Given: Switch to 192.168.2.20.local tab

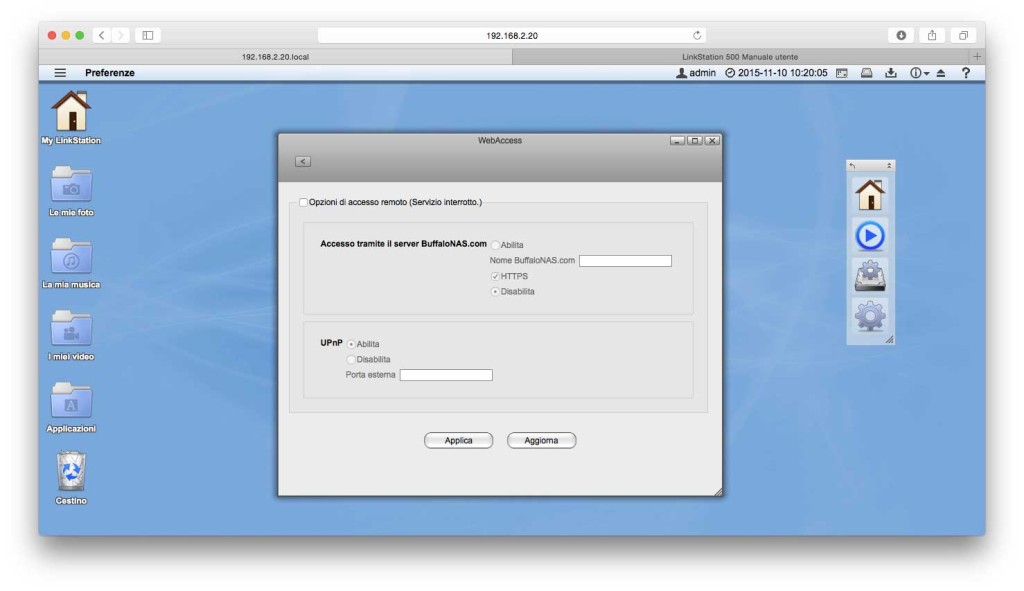Looking at the screenshot, I should 276,57.
